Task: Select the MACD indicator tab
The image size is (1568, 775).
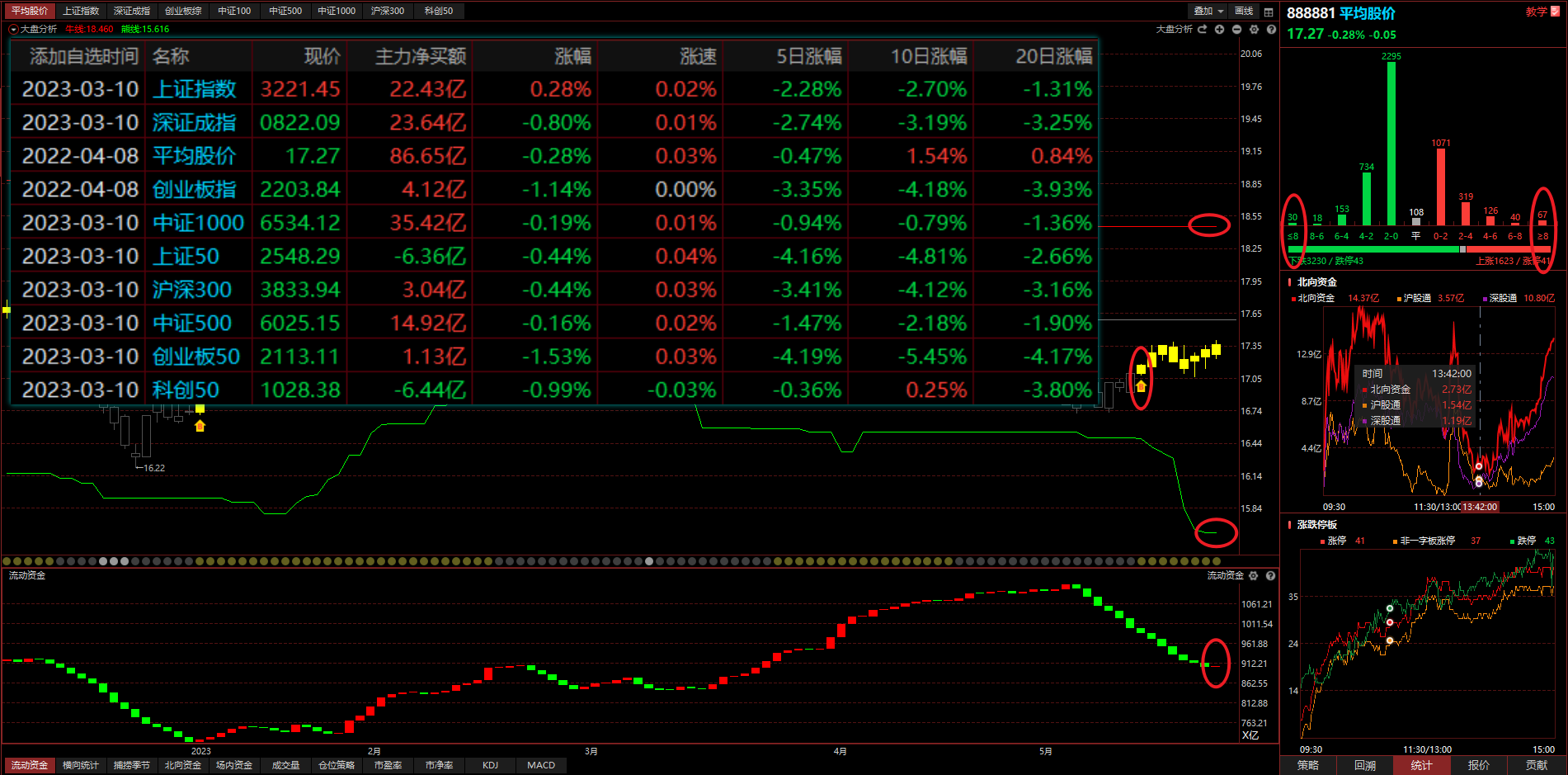Action: click(541, 765)
